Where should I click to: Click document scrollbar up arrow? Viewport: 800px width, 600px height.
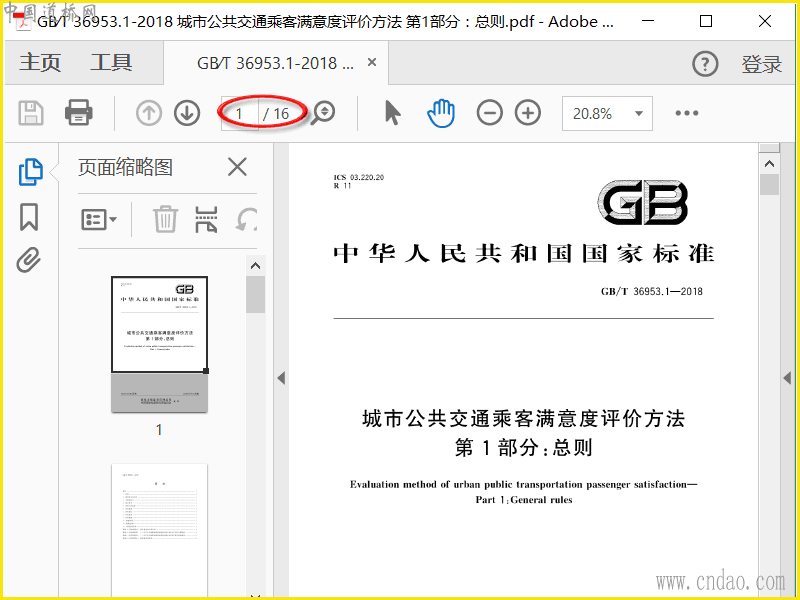point(769,164)
